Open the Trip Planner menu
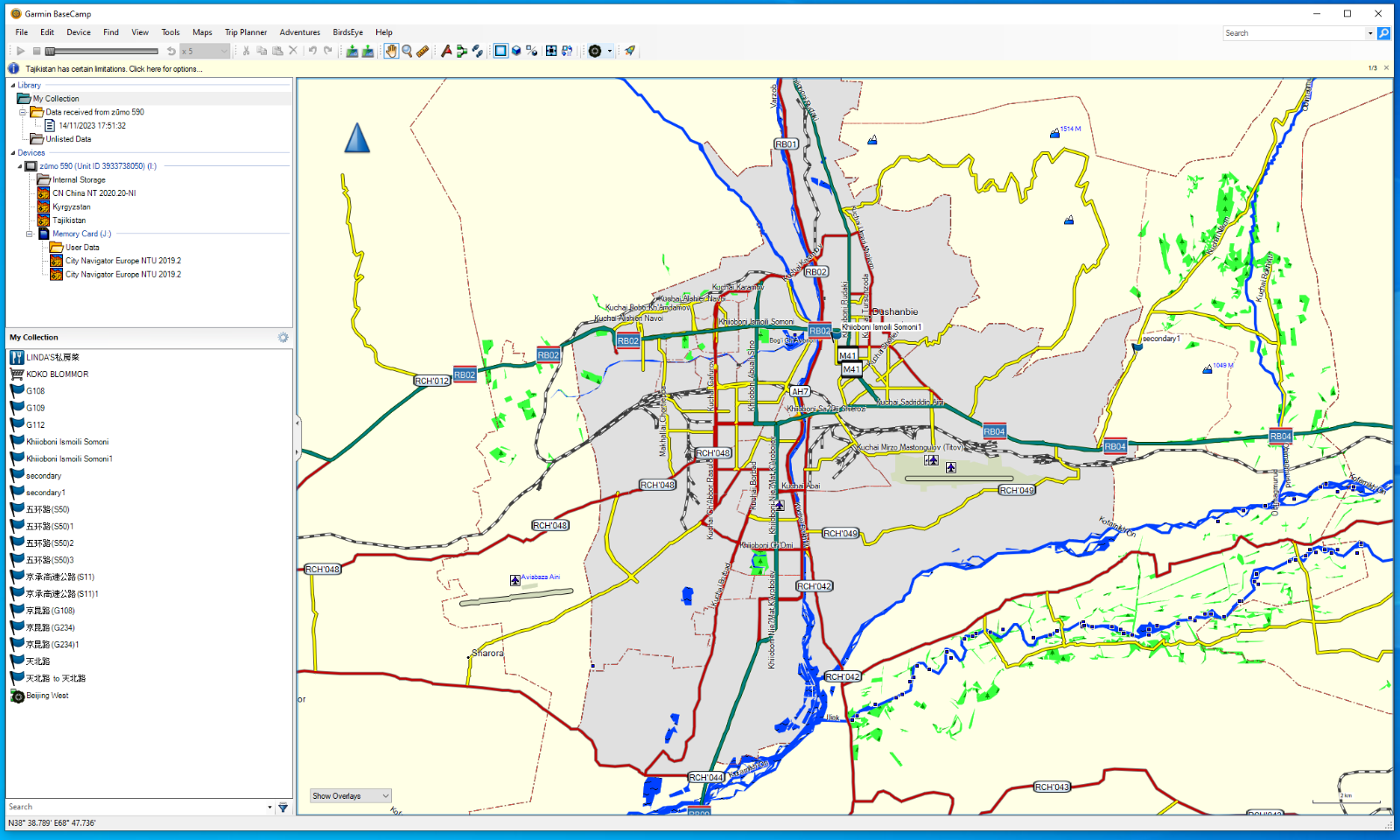 point(246,32)
